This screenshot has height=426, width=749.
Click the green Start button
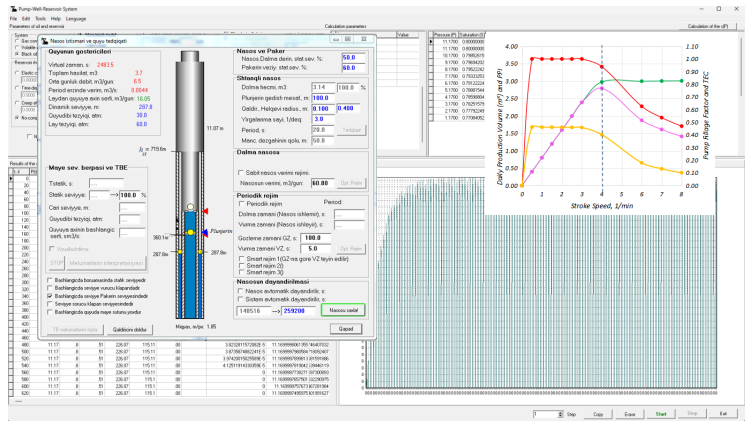tap(660, 413)
